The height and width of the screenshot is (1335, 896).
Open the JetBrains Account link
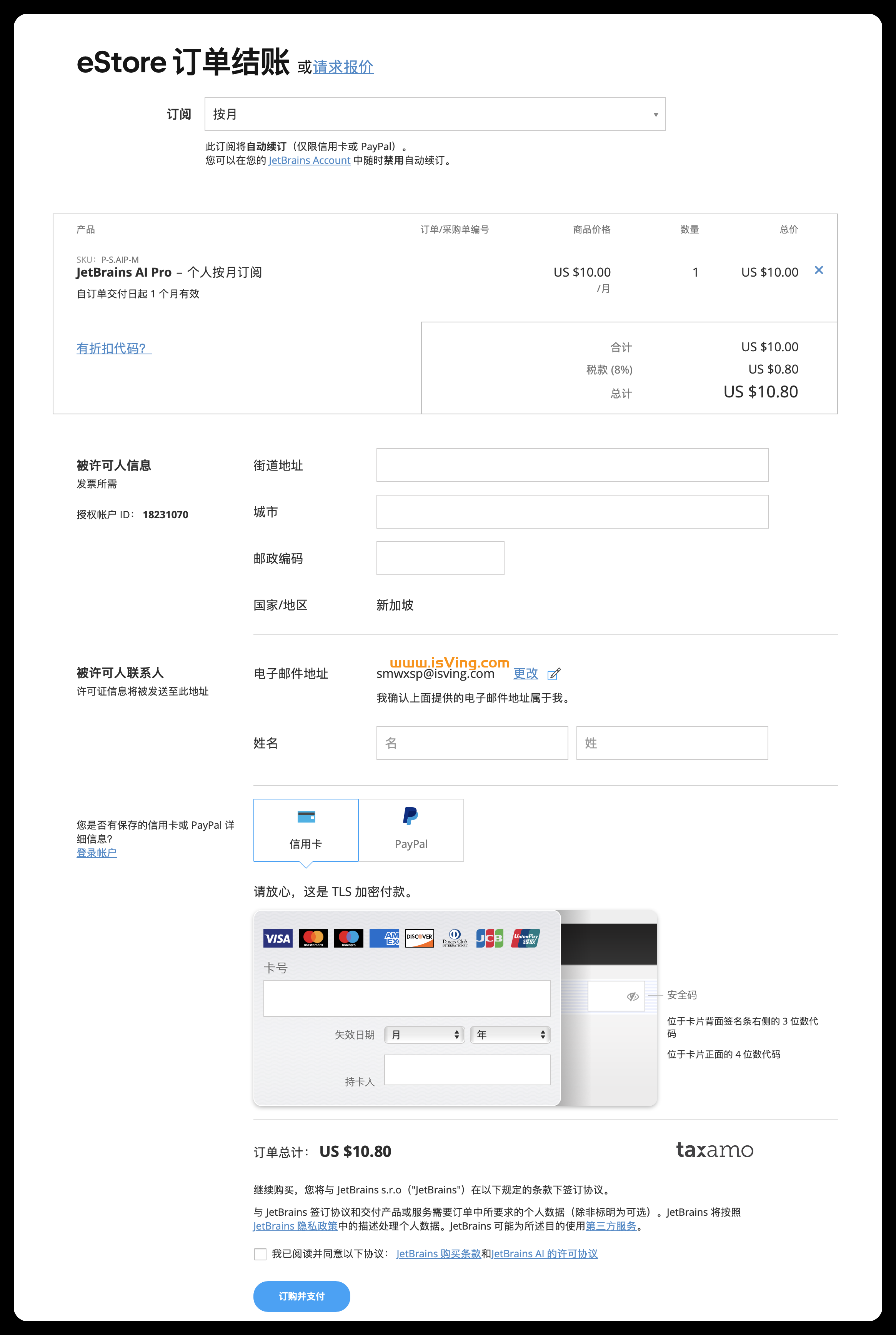pyautogui.click(x=309, y=161)
